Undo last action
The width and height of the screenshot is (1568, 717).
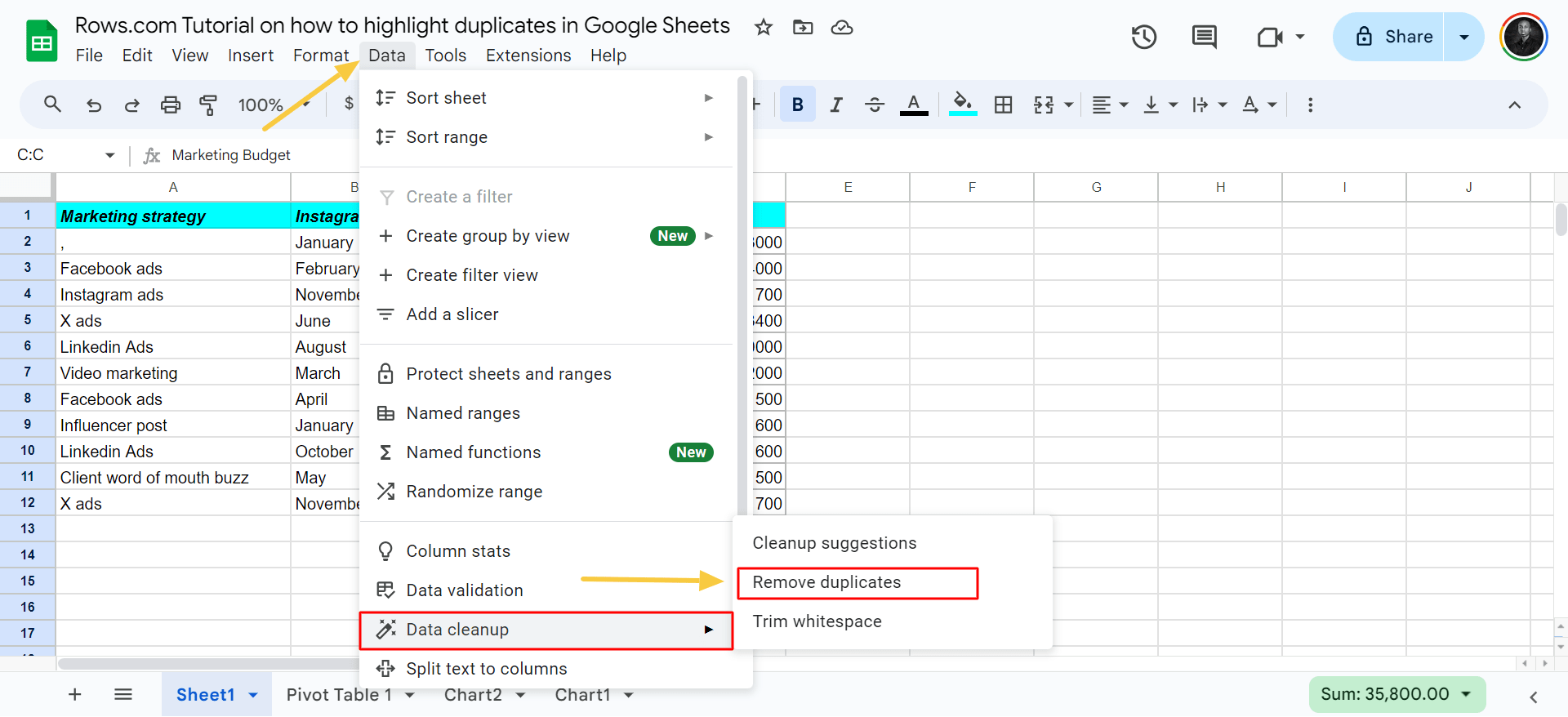click(x=94, y=105)
